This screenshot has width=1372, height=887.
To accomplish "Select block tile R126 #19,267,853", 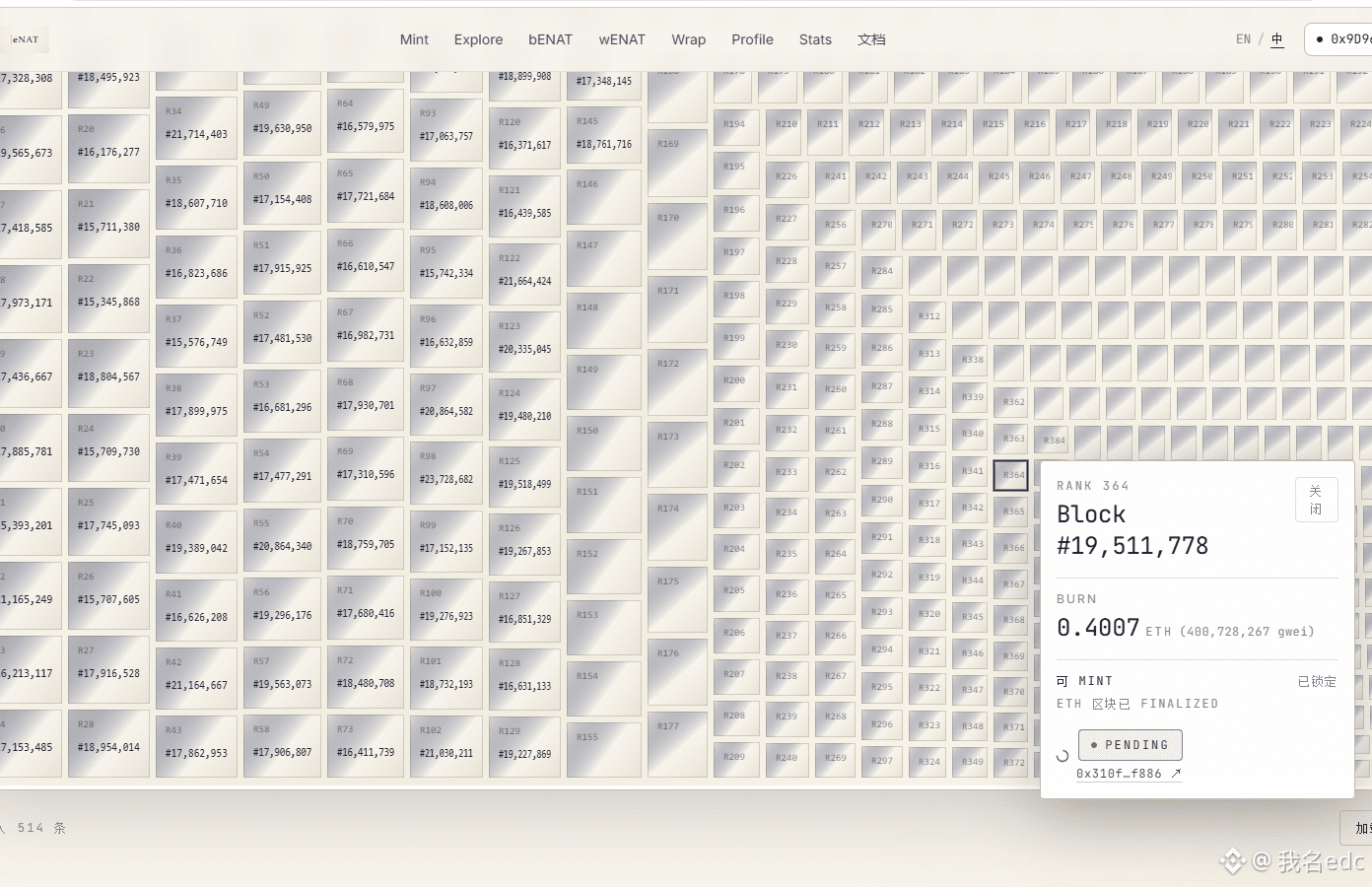I will coord(524,544).
